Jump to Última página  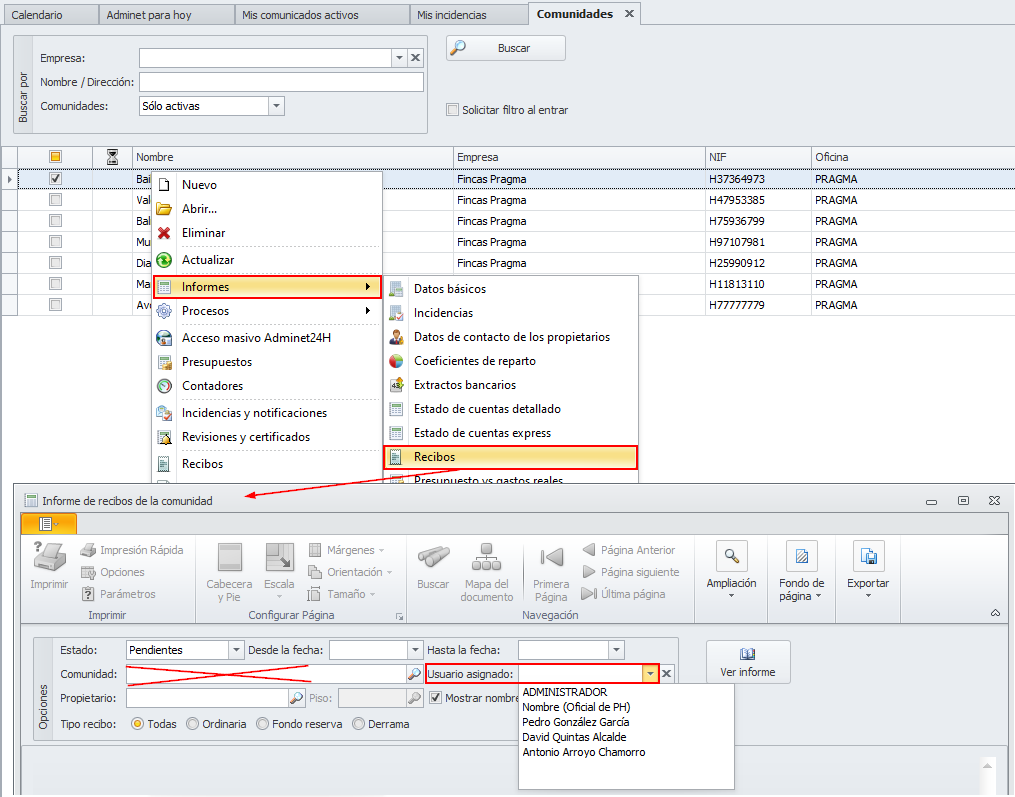click(623, 594)
